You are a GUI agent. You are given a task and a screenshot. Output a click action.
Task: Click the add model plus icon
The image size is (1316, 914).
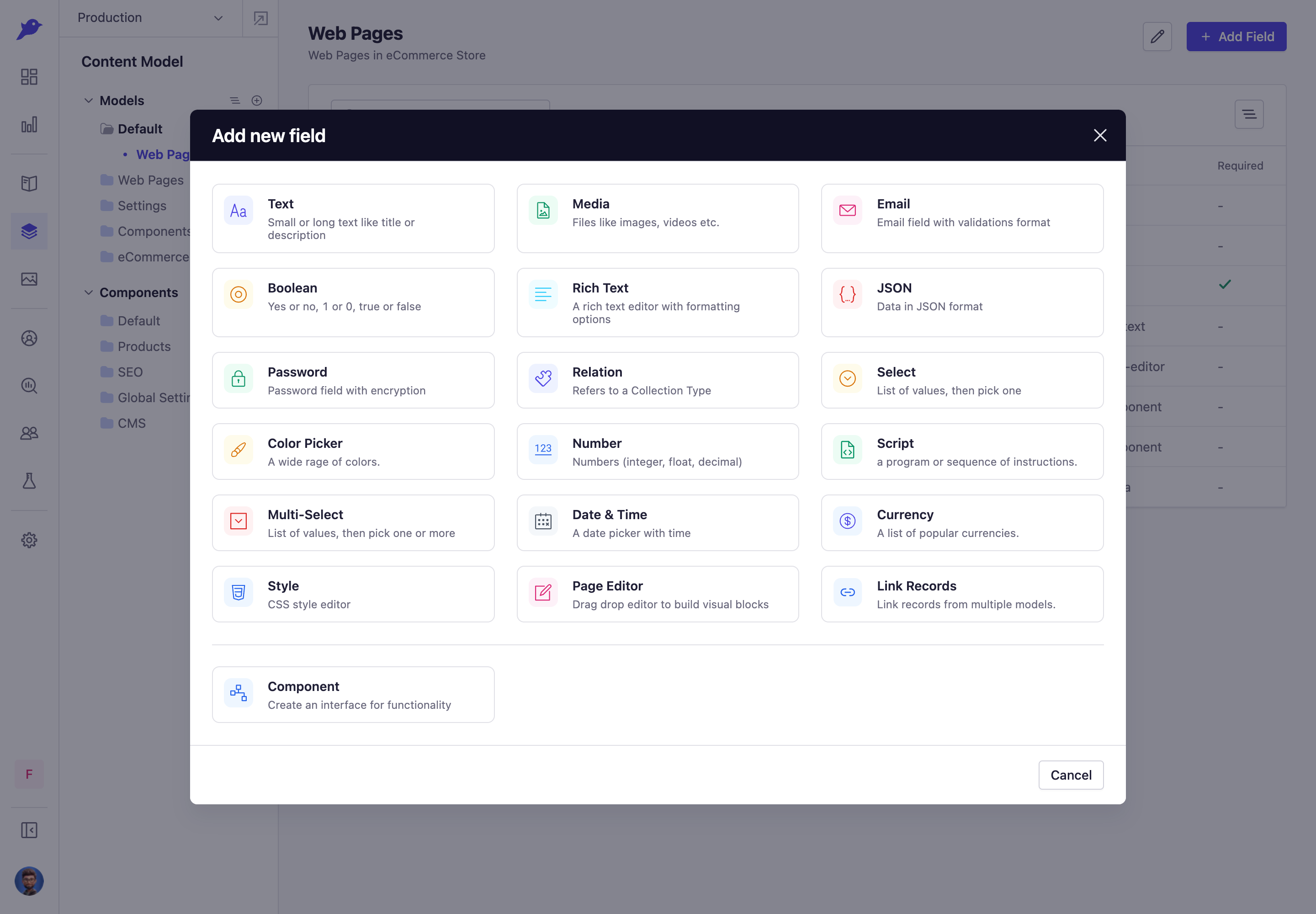256,100
